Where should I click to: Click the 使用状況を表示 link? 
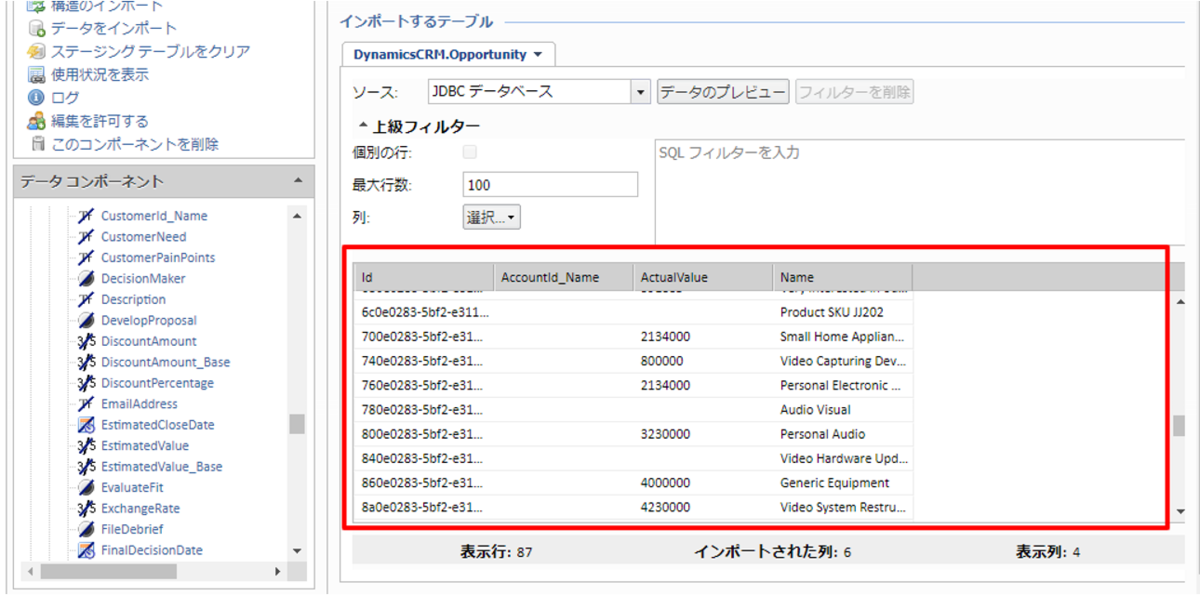100,74
